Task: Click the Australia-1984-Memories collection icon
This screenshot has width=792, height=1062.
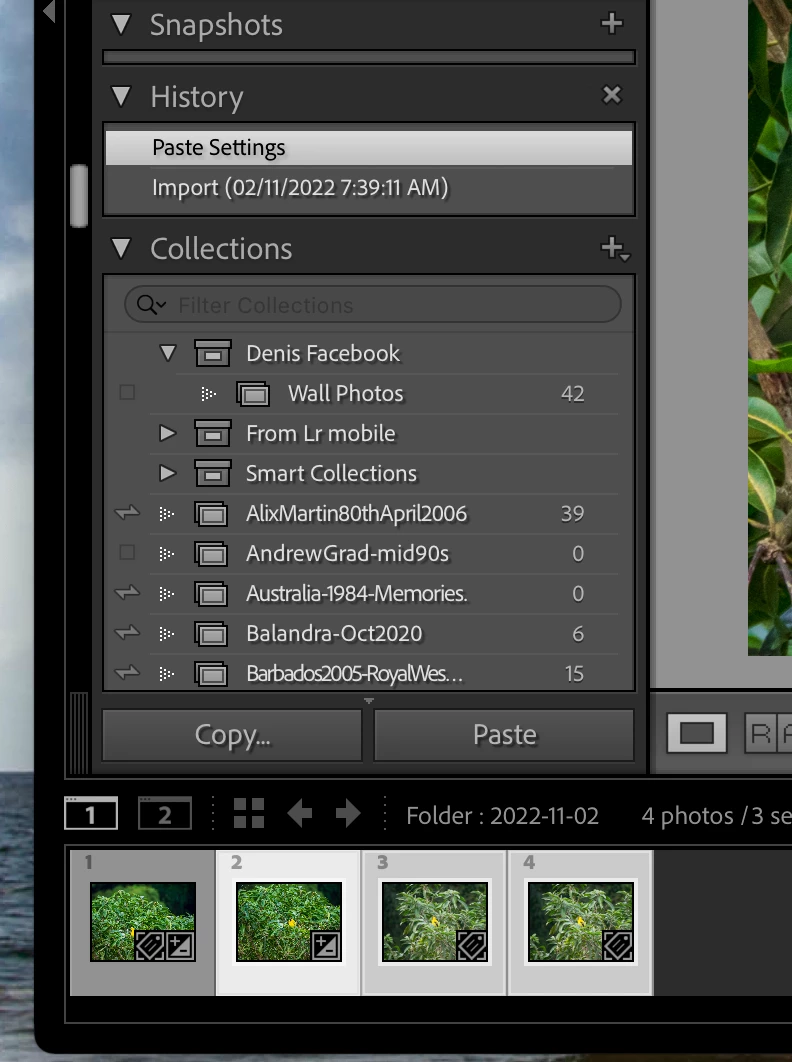Action: click(x=211, y=594)
